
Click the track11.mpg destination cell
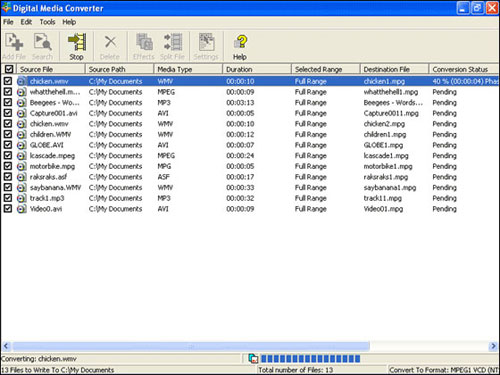383,198
